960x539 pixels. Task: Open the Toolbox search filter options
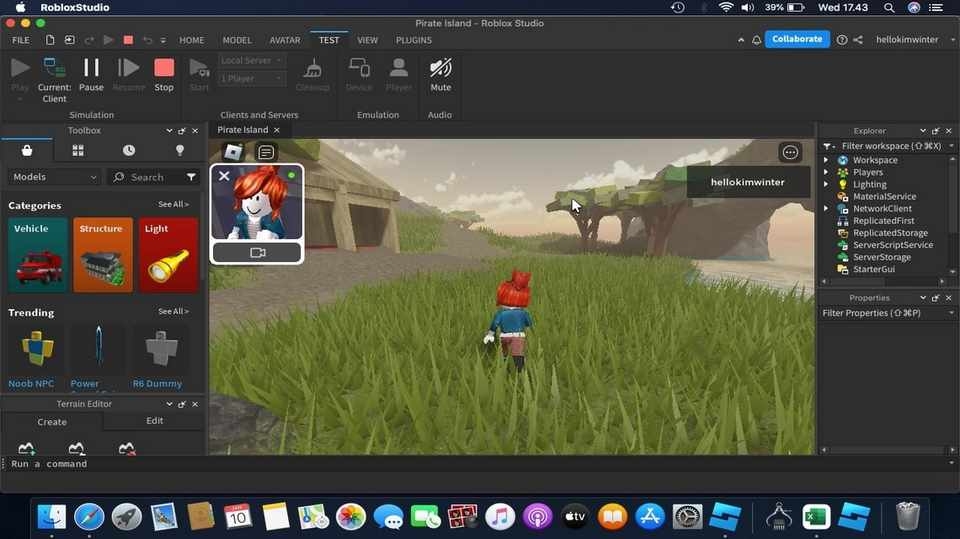191,177
